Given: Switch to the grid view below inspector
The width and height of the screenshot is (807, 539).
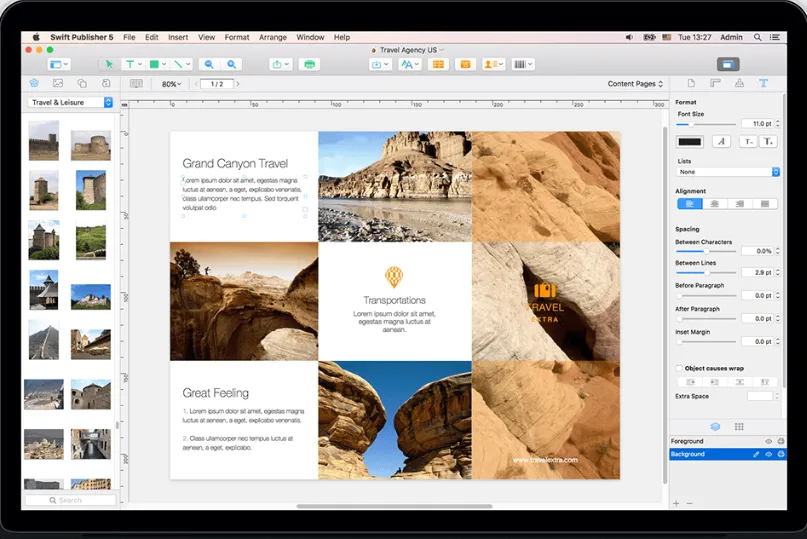Looking at the screenshot, I should 739,427.
